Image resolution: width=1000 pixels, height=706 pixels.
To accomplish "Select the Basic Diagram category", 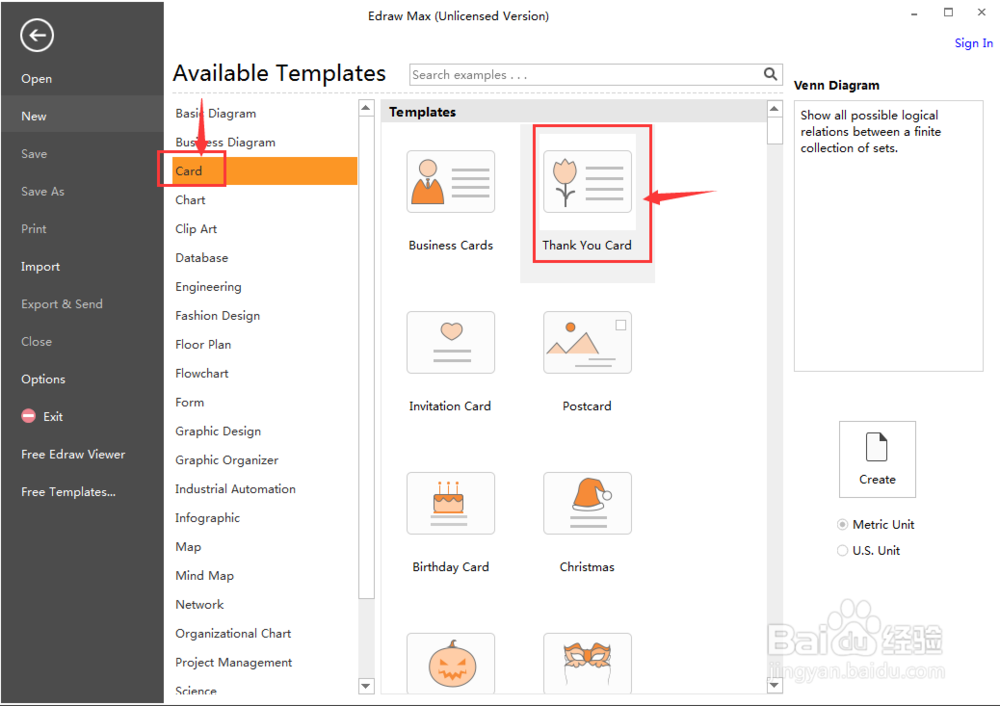I will point(216,113).
